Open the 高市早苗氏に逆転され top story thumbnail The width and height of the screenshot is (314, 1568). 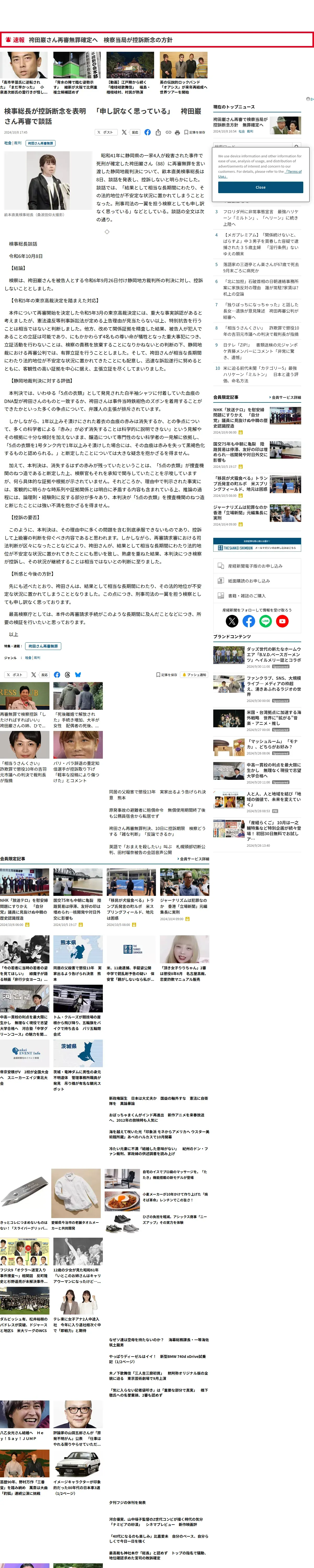(24, 65)
